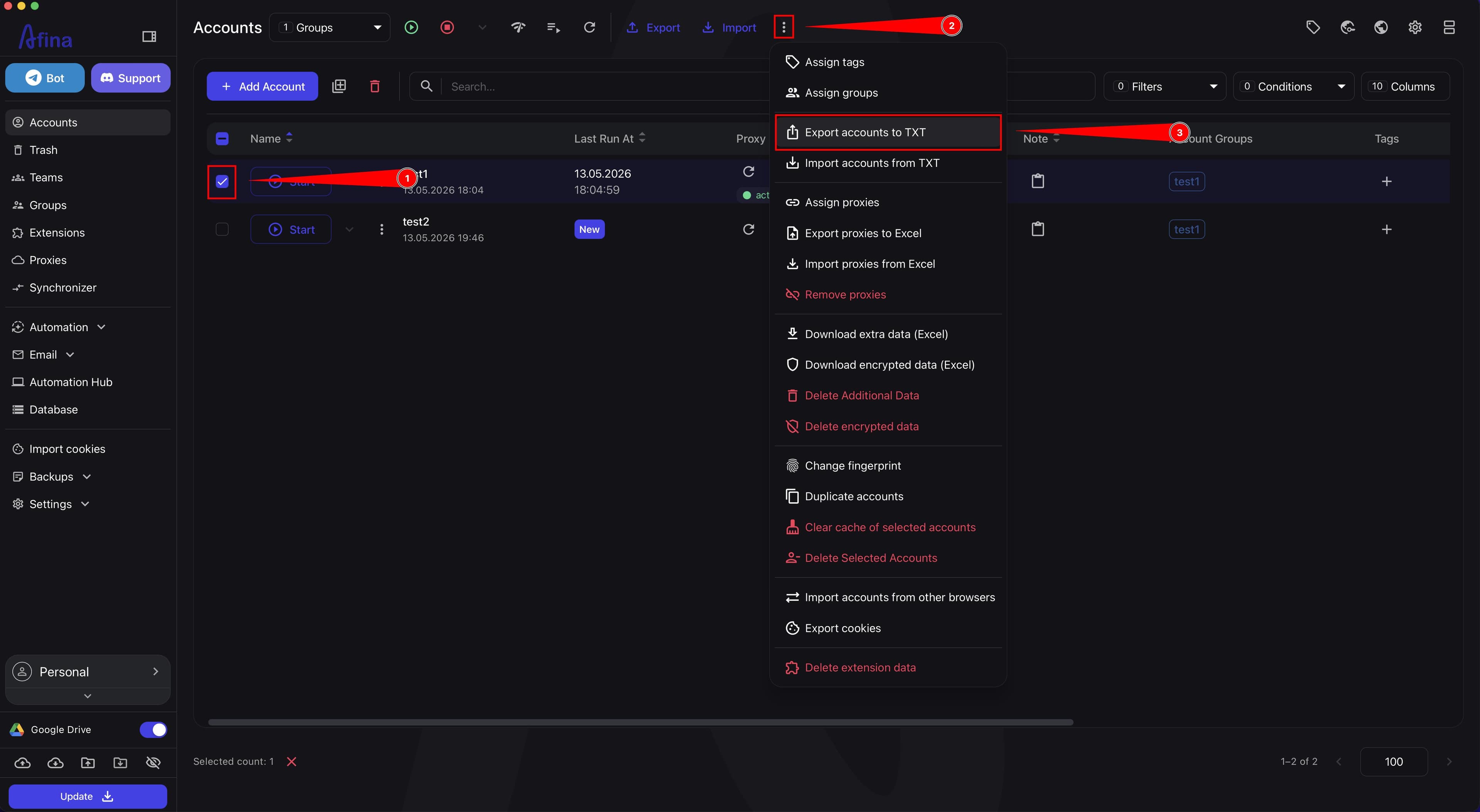Select Delete Selected Accounts entry
The height and width of the screenshot is (812, 1480).
pyautogui.click(x=888, y=558)
